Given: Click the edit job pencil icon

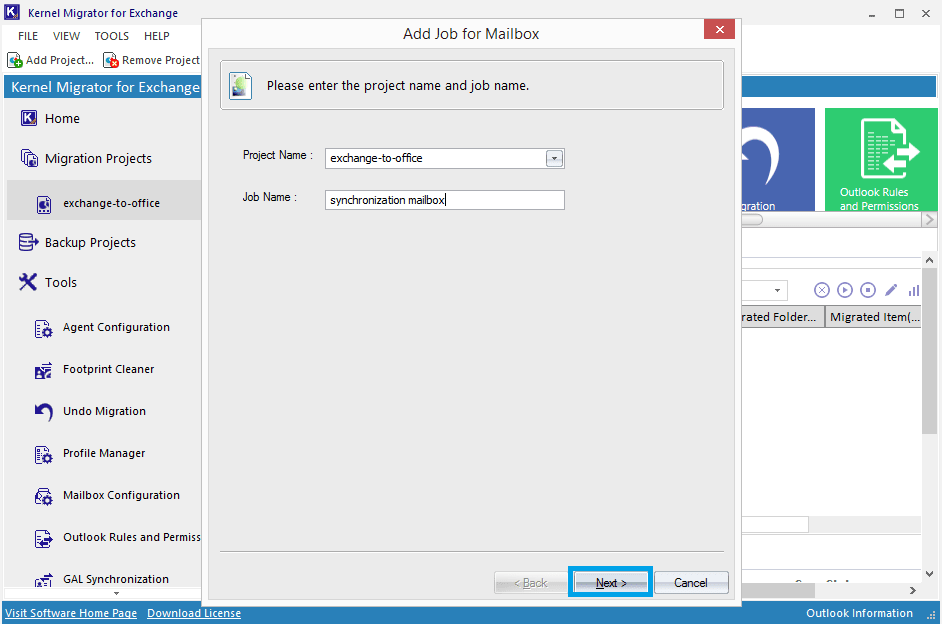Looking at the screenshot, I should [891, 291].
